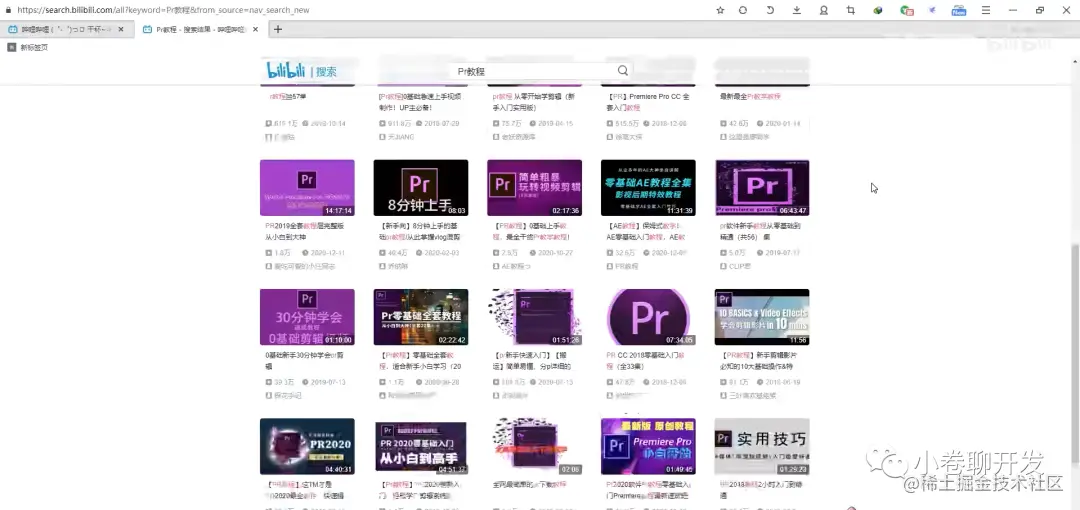Open the browser downloads icon
The width and height of the screenshot is (1080, 510).
click(797, 10)
